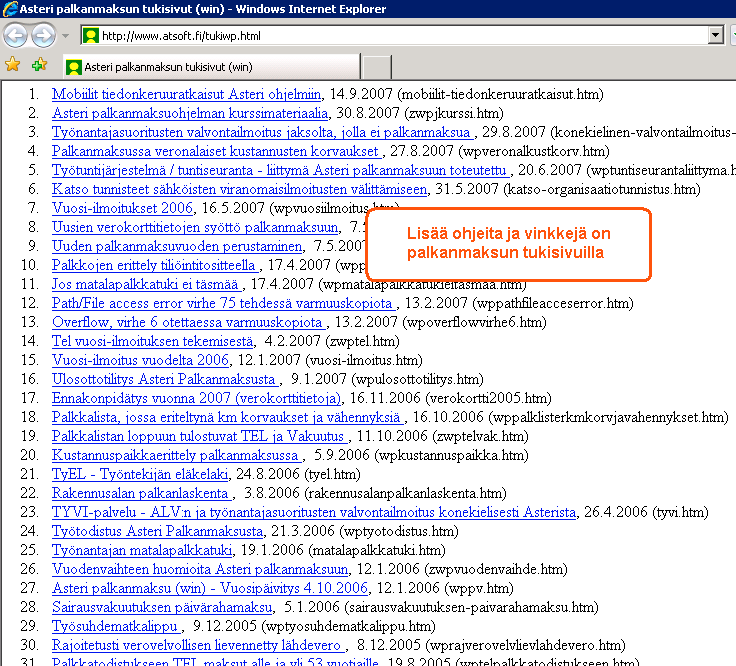Open Työnantajasuoritusten valvontailmoitus jaksolta link
This screenshot has height=666, width=736.
coord(263,132)
